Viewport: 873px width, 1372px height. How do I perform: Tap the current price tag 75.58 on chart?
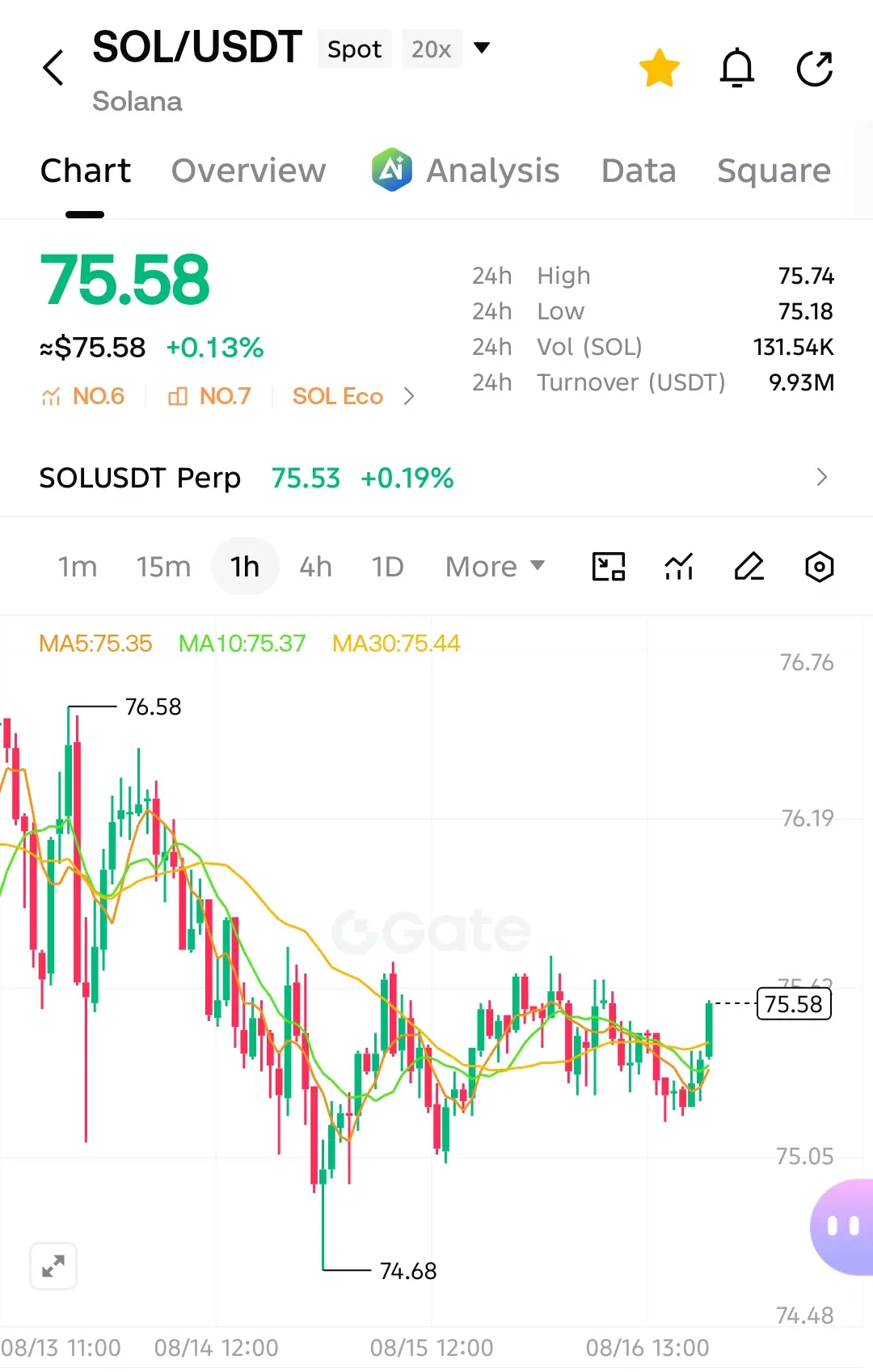pos(794,1004)
